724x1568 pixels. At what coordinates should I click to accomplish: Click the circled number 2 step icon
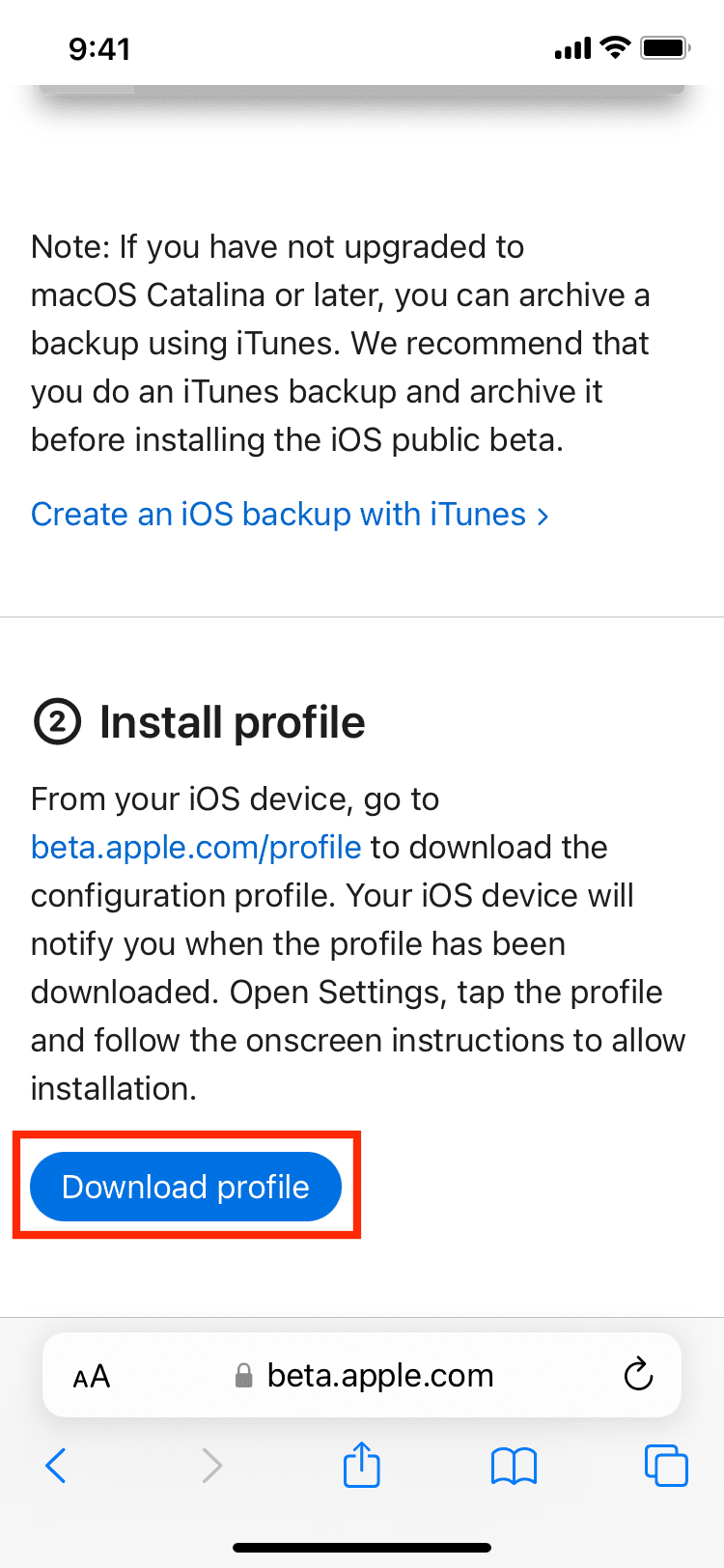(57, 722)
